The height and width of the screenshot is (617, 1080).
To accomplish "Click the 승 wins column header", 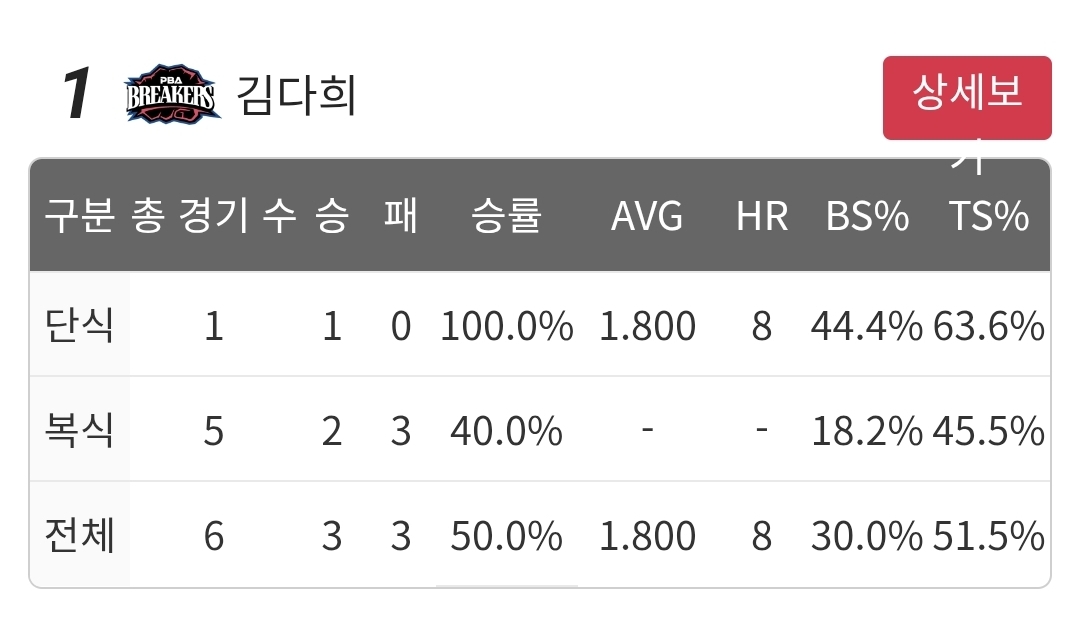I will tap(332, 216).
